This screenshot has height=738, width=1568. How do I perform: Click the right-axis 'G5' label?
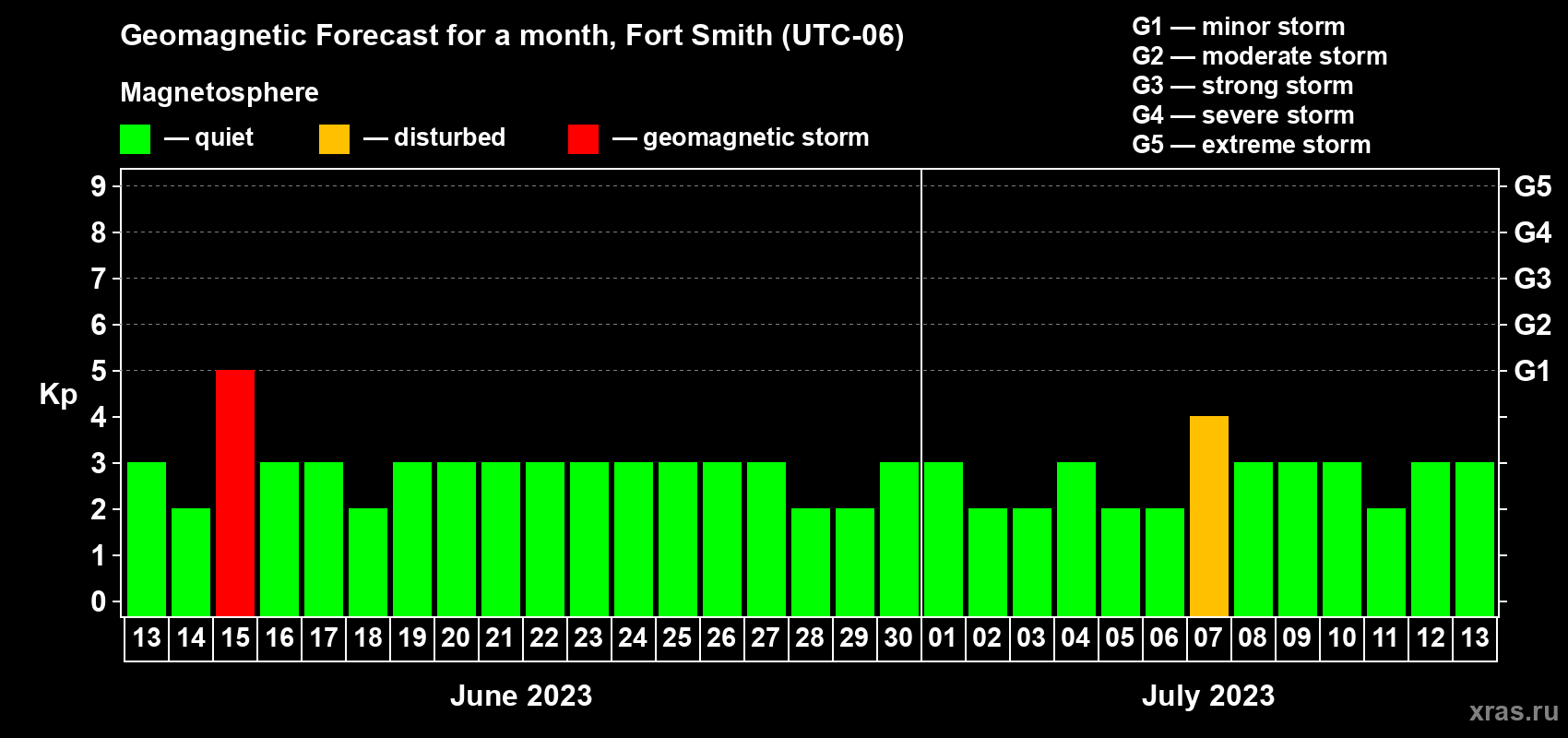(x=1533, y=186)
